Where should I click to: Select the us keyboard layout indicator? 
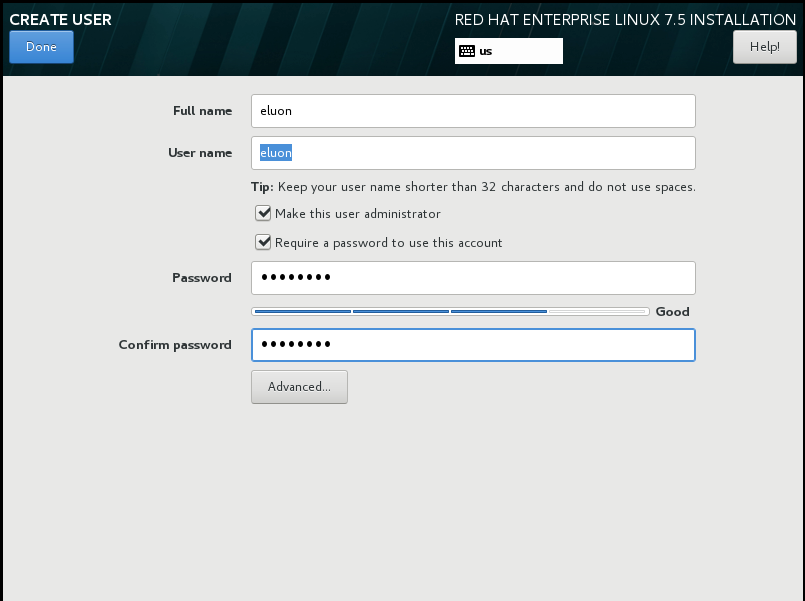point(509,51)
